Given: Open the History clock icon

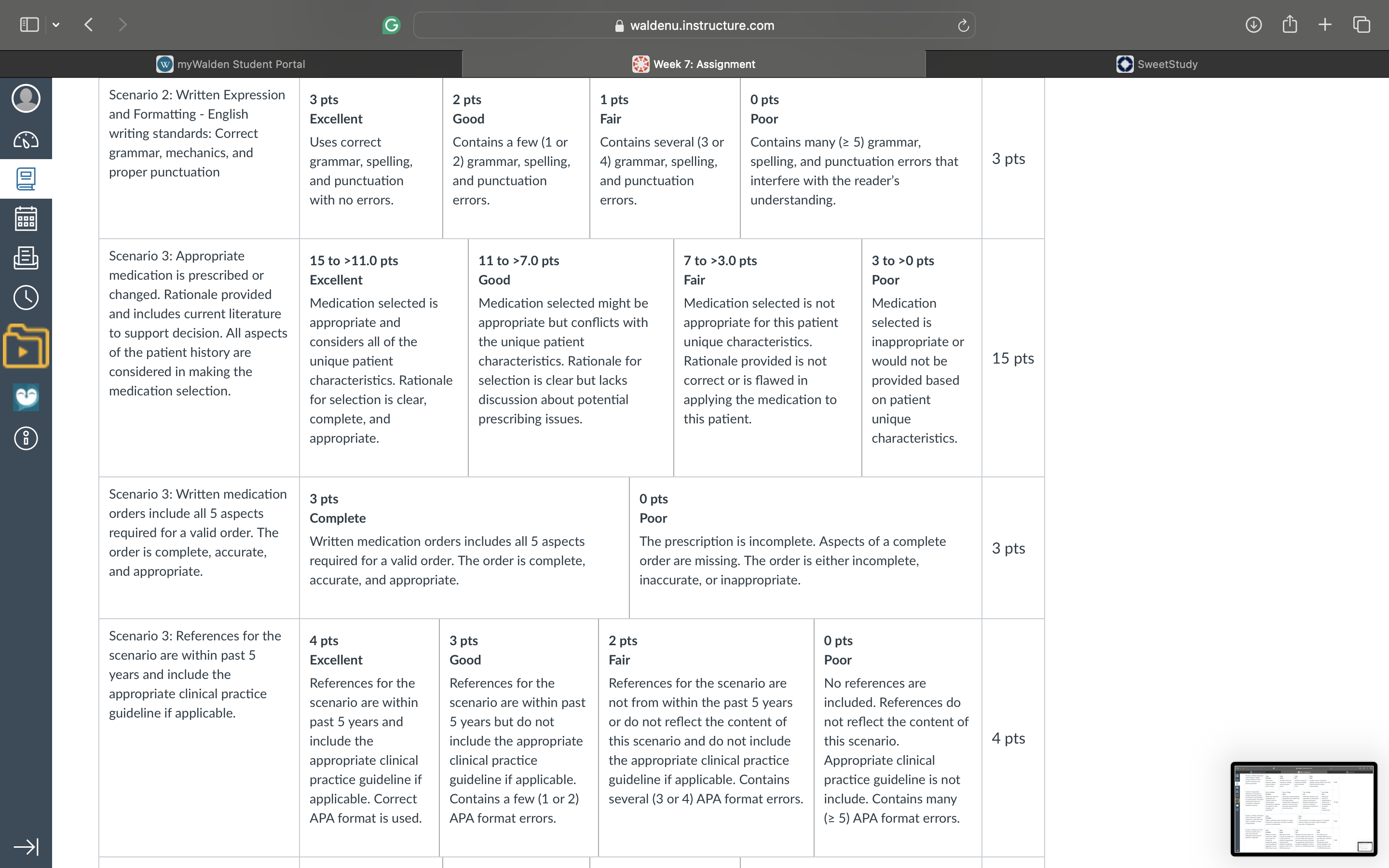Looking at the screenshot, I should pyautogui.click(x=26, y=298).
